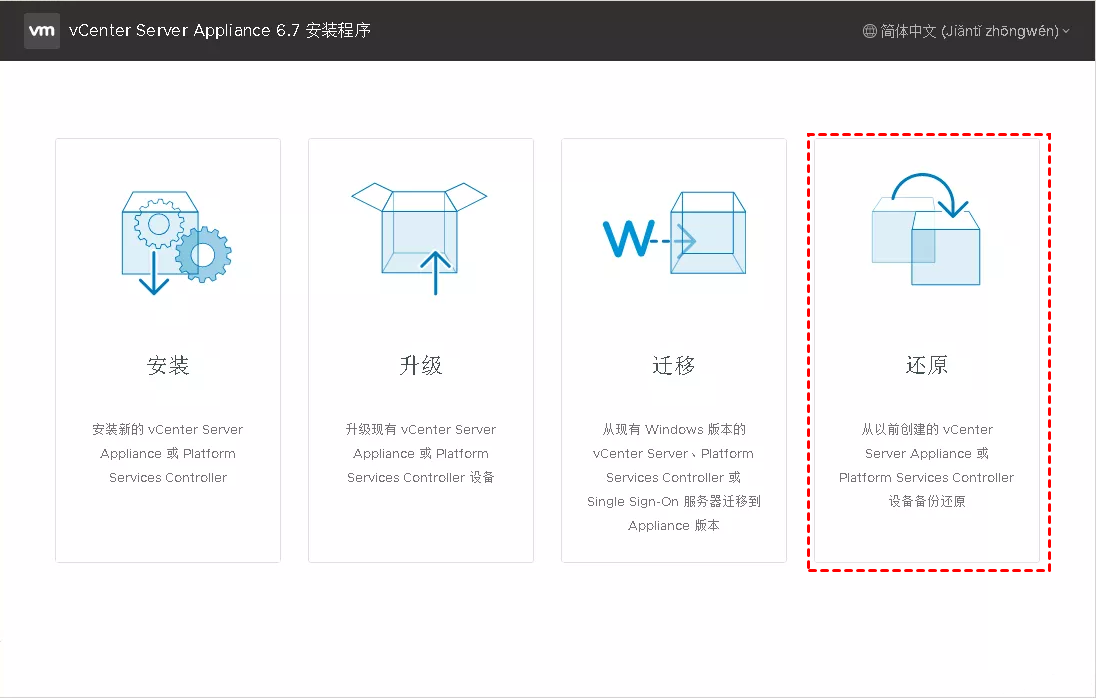
Task: Click the 迁移 W arrow cube icon
Action: point(674,233)
